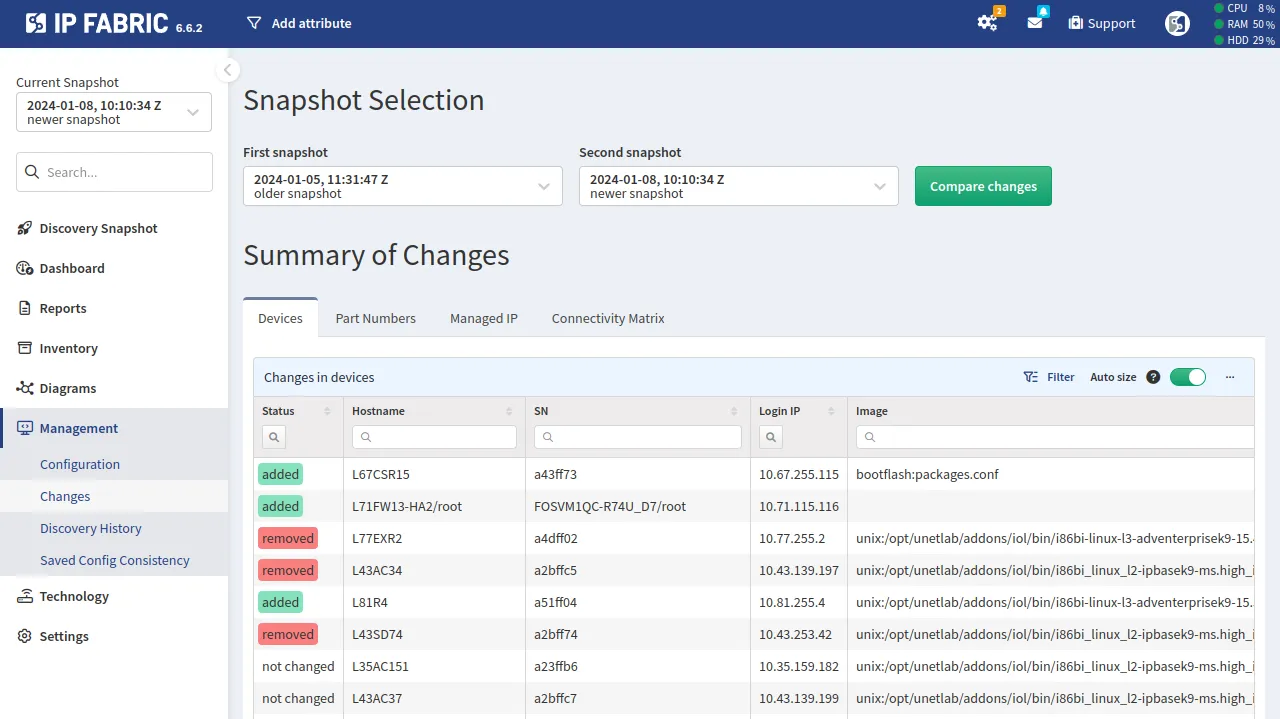Sort by the Hostname column
1280x719 pixels.
tap(509, 411)
